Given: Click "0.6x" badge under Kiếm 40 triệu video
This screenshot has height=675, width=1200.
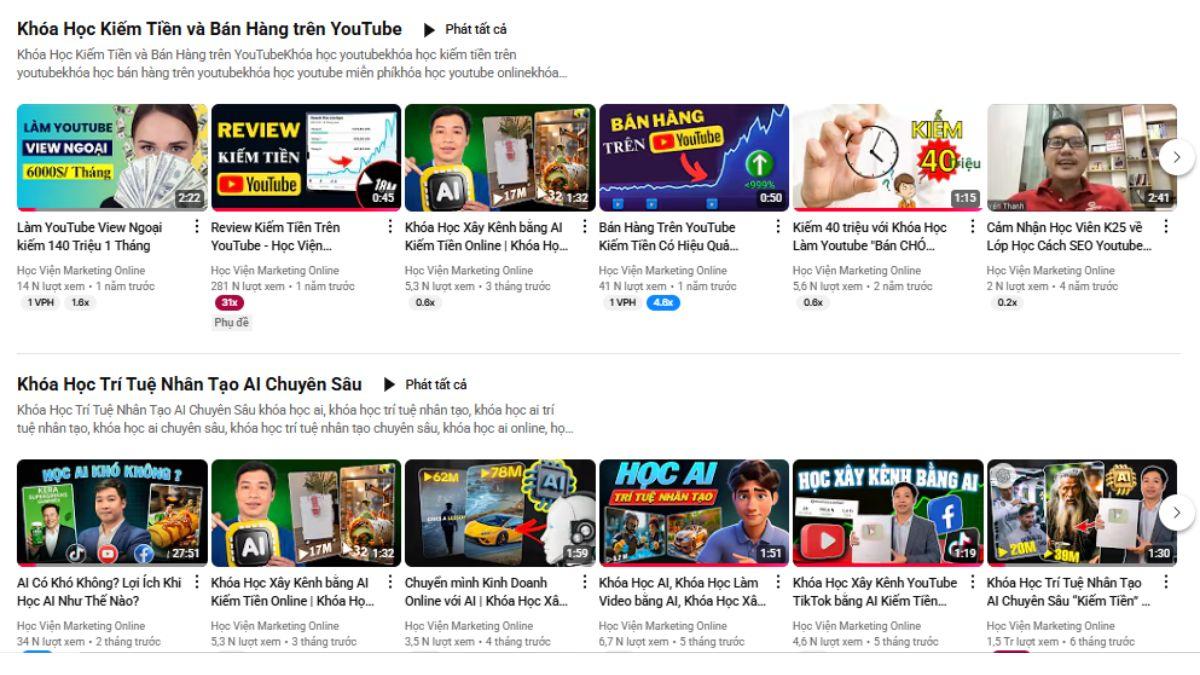Looking at the screenshot, I should (813, 303).
